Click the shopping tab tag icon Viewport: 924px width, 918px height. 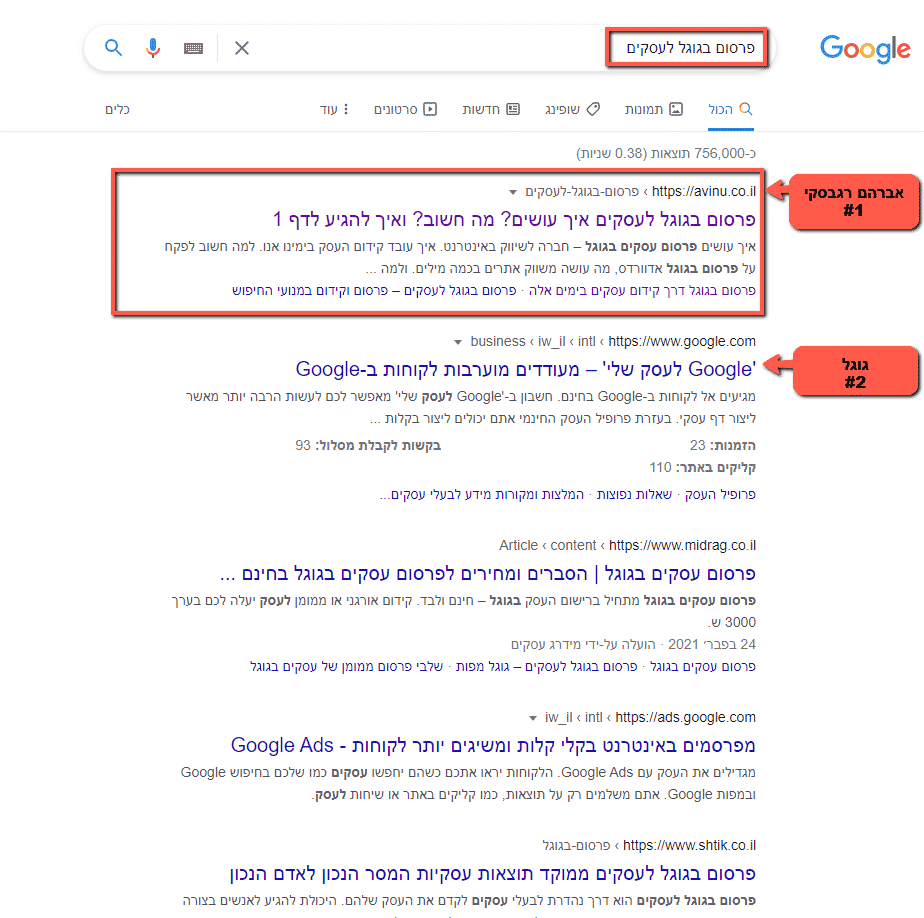click(593, 109)
